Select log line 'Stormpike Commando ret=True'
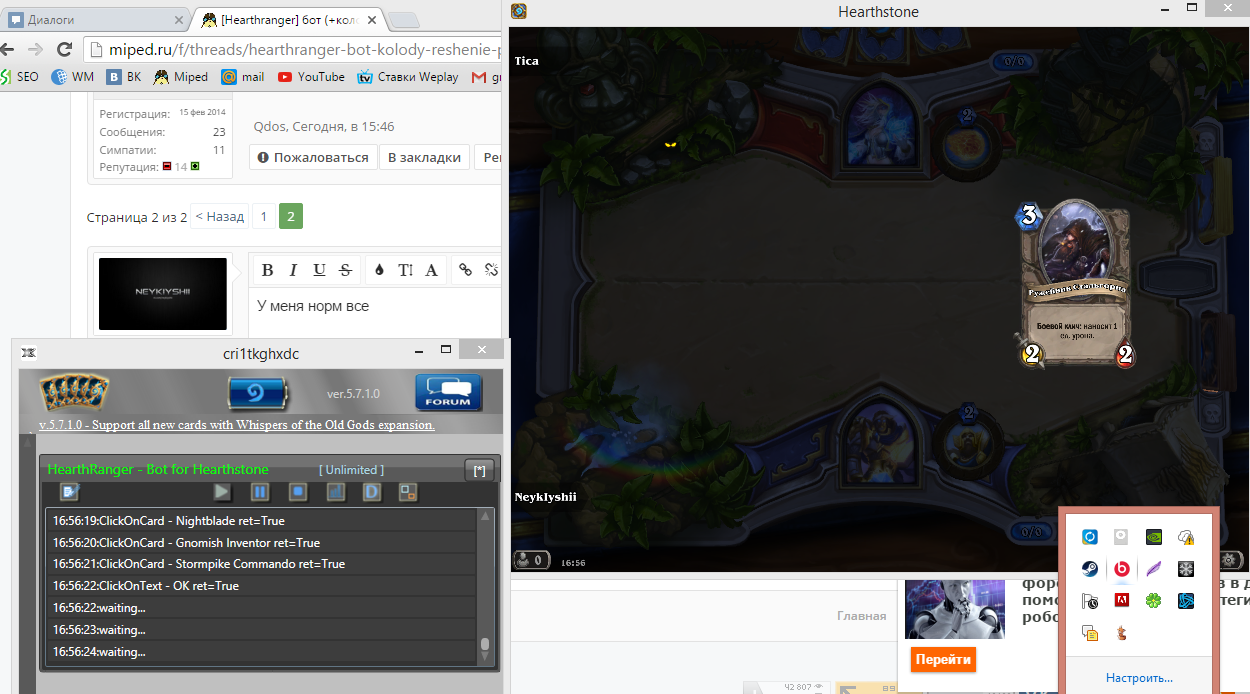 point(262,564)
